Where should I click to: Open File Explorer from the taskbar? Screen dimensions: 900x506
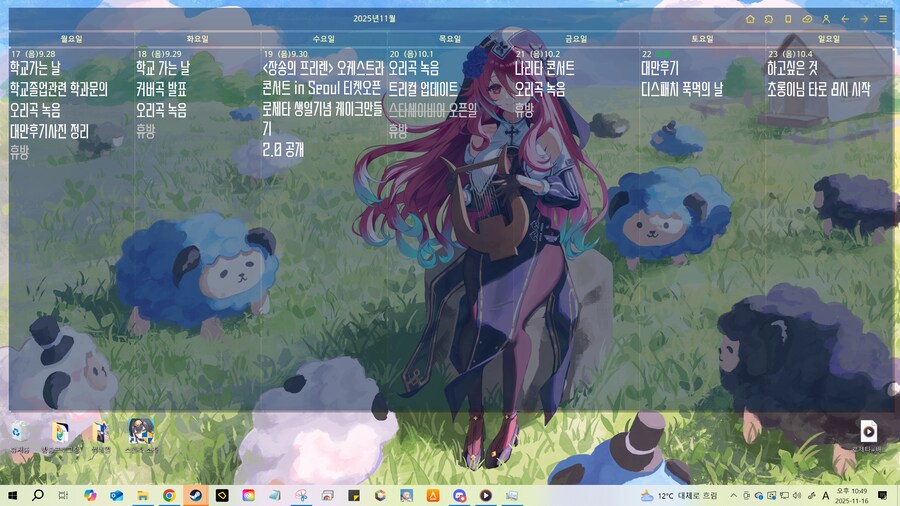pyautogui.click(x=143, y=495)
